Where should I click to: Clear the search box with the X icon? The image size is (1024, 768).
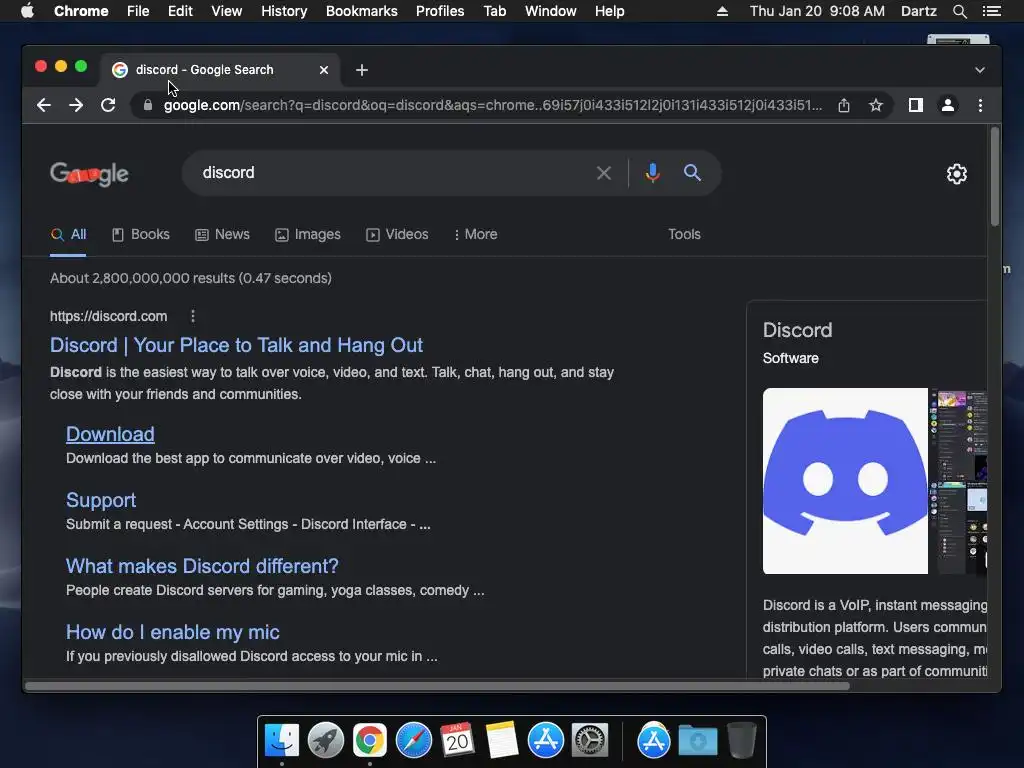tap(604, 173)
